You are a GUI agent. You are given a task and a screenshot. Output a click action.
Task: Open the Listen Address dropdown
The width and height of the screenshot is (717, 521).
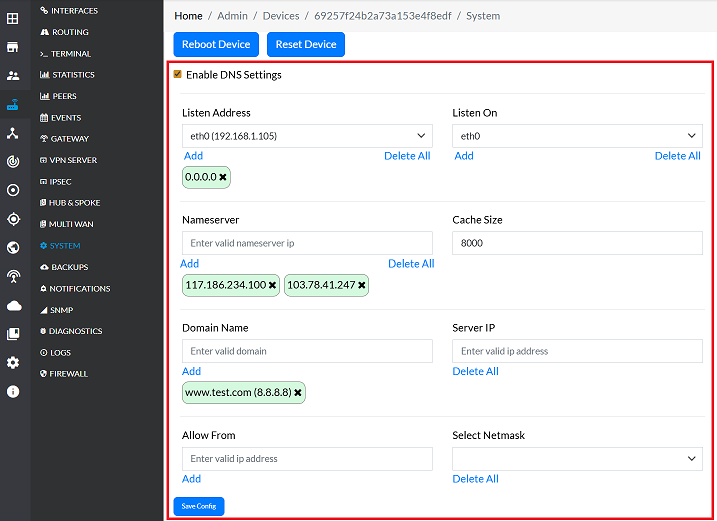pyautogui.click(x=307, y=136)
